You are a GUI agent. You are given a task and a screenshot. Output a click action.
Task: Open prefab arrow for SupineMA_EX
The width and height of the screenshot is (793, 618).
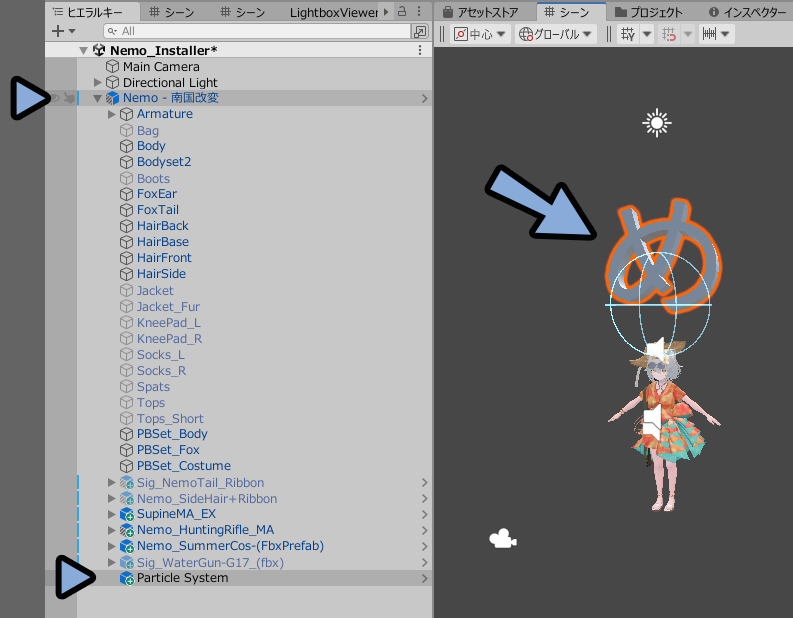(425, 514)
